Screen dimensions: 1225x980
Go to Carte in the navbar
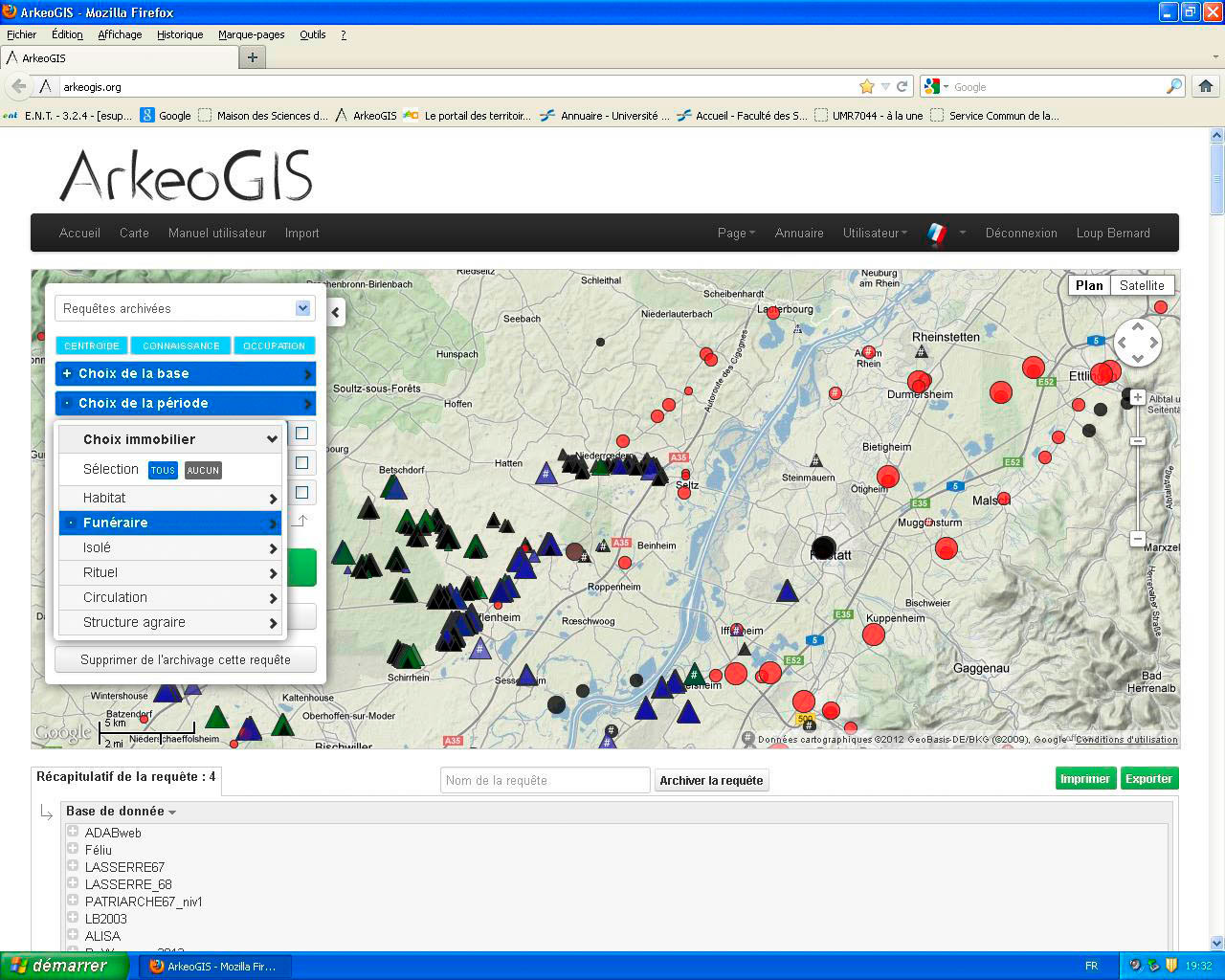134,233
